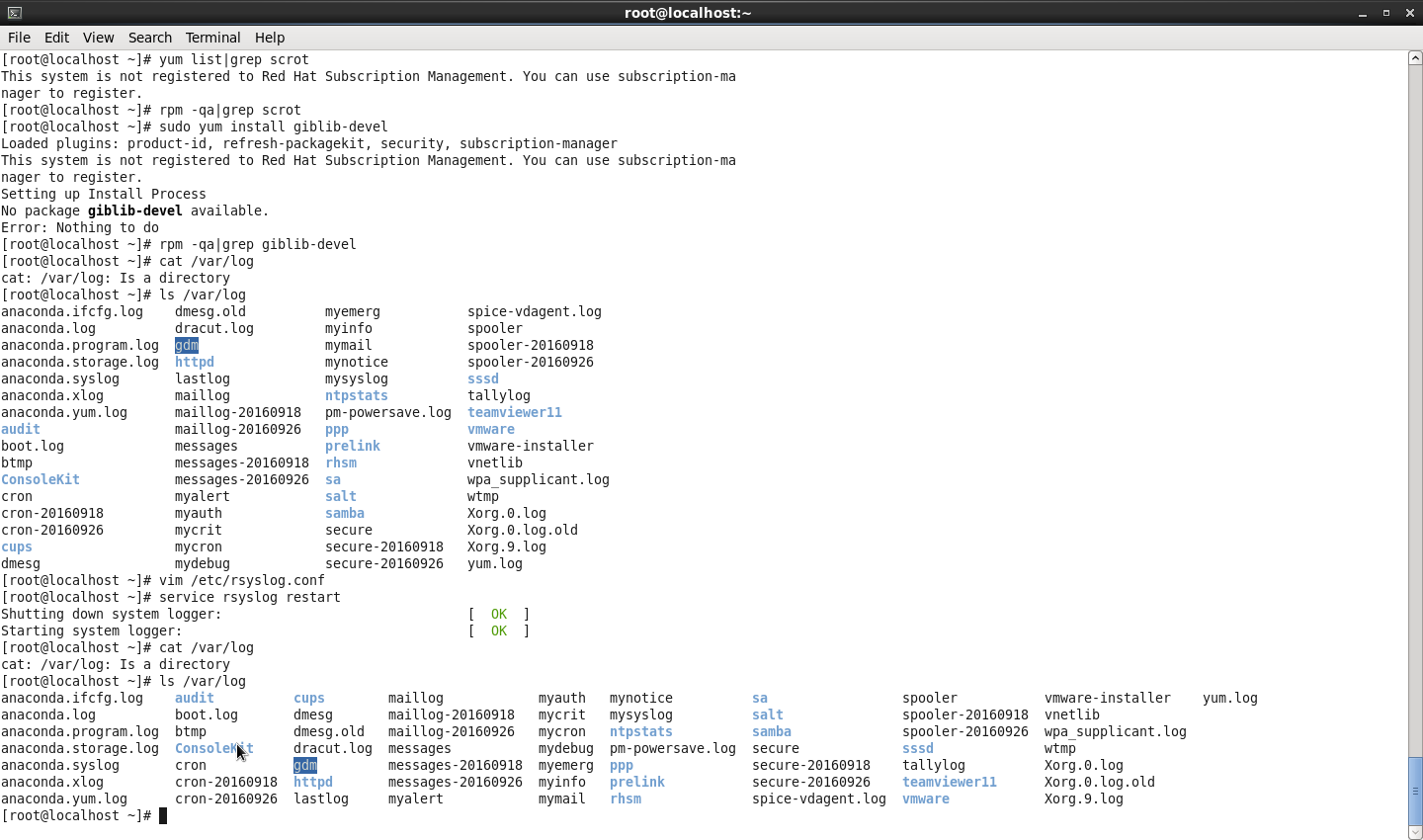Click the highlighted gdm entry in second listing

coord(305,765)
